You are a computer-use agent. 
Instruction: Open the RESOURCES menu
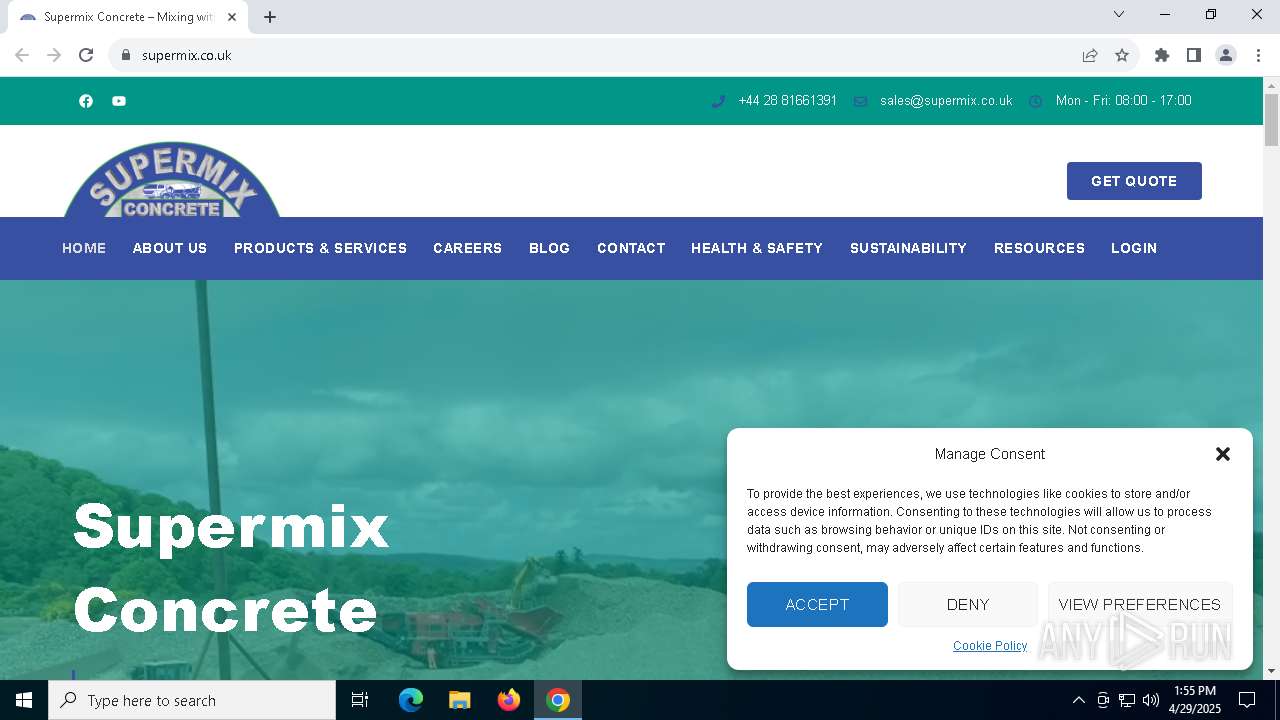1039,248
